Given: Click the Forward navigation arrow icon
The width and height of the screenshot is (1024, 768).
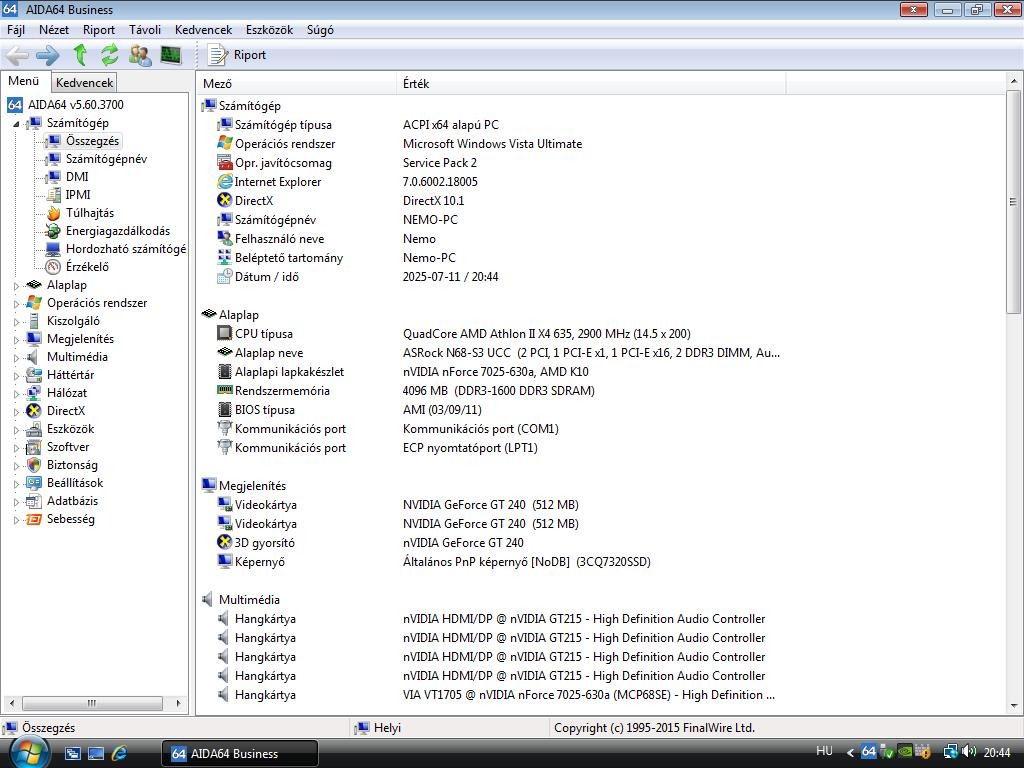Looking at the screenshot, I should (48, 56).
